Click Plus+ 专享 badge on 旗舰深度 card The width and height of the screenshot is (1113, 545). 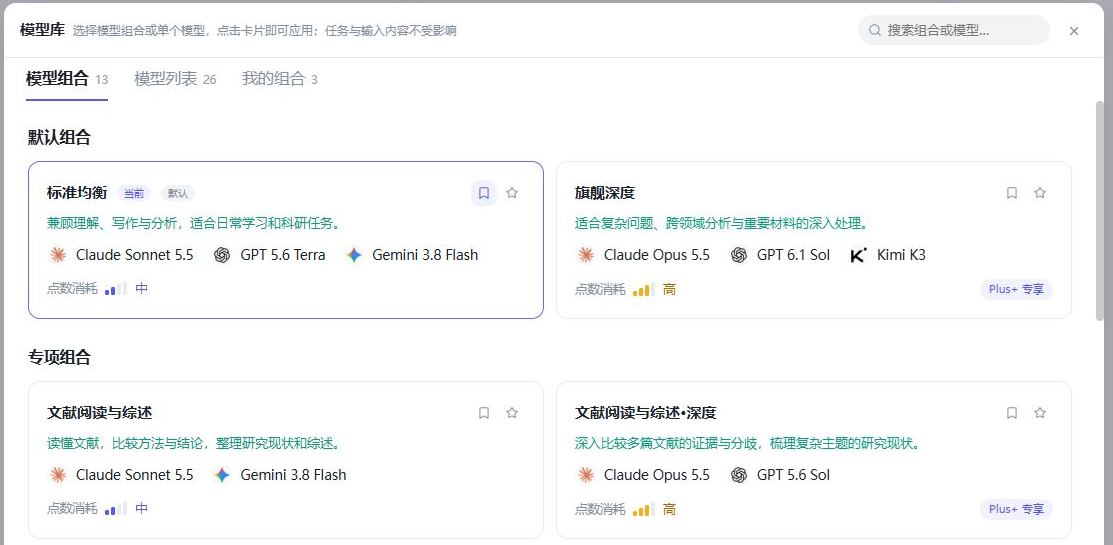coord(1016,290)
